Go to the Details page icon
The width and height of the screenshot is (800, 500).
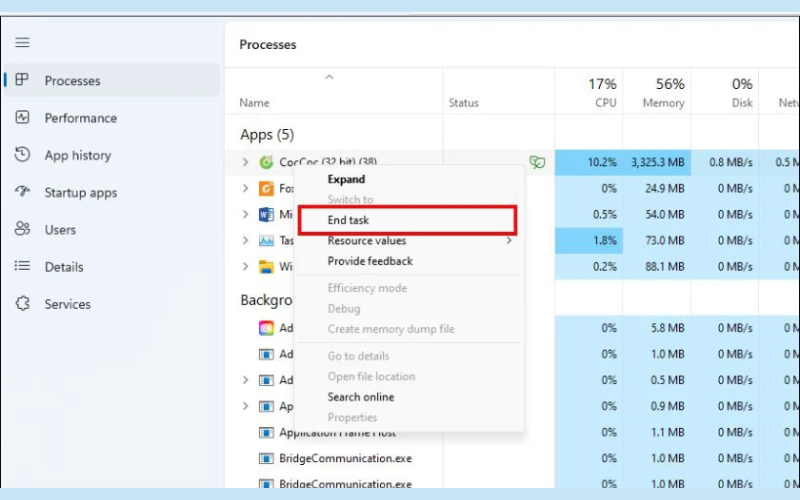22,266
